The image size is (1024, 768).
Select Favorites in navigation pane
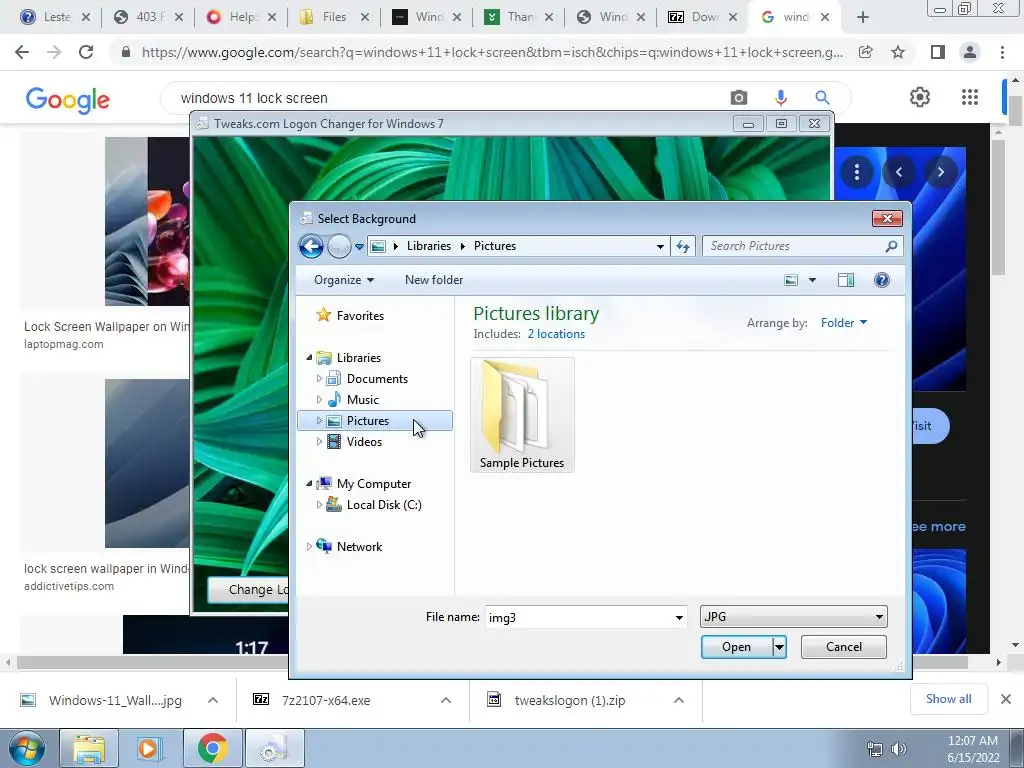pyautogui.click(x=360, y=316)
